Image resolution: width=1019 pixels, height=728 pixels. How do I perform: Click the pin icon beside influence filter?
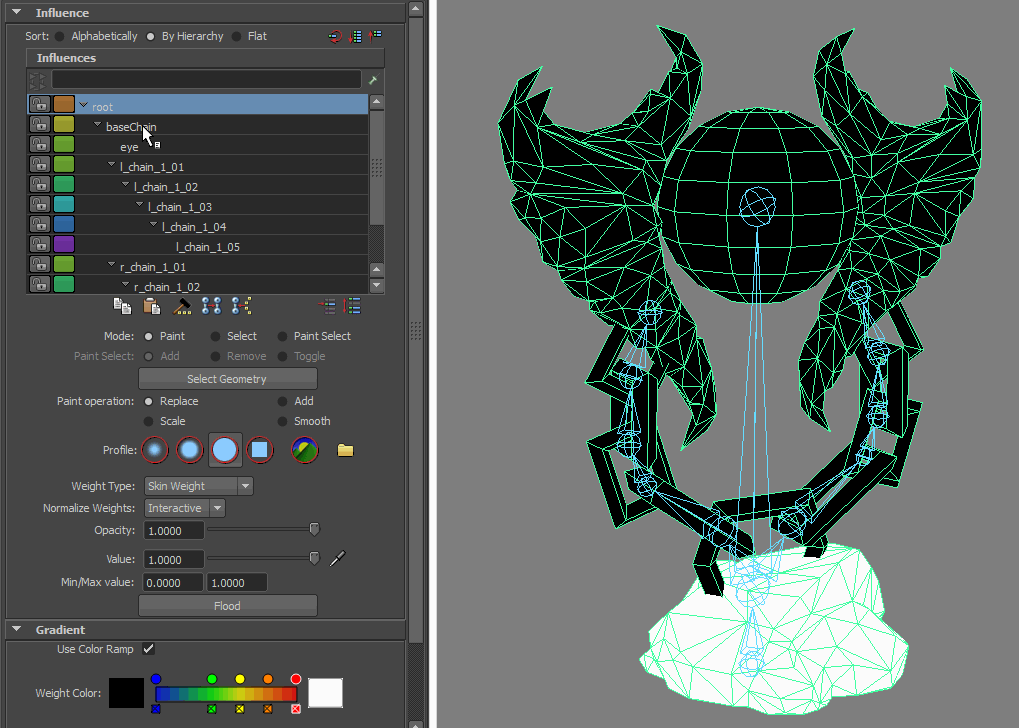pos(373,79)
